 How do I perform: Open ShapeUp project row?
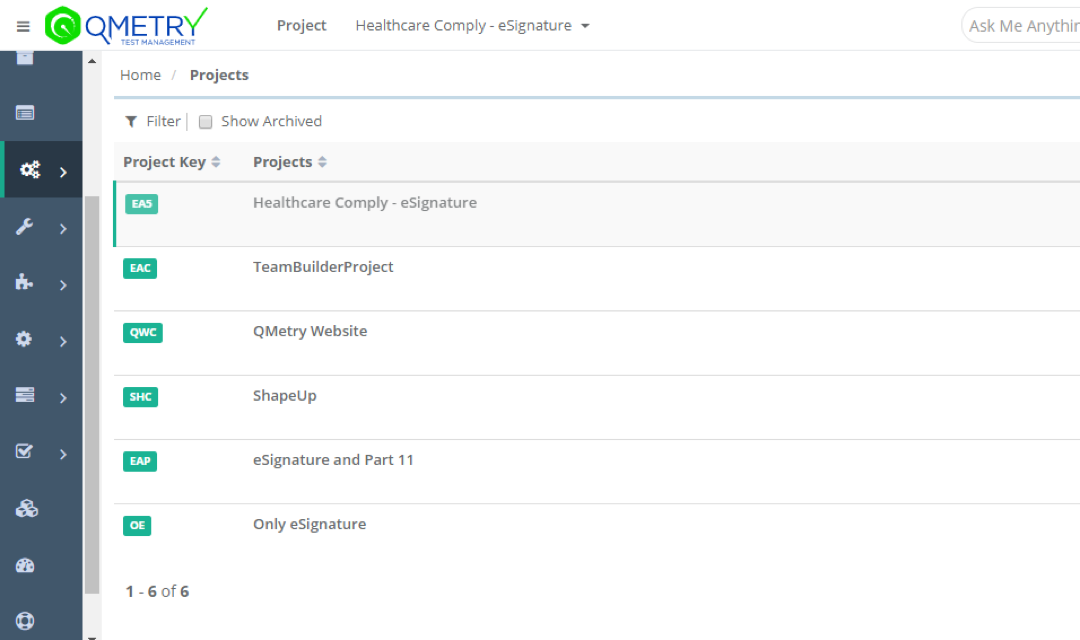597,407
